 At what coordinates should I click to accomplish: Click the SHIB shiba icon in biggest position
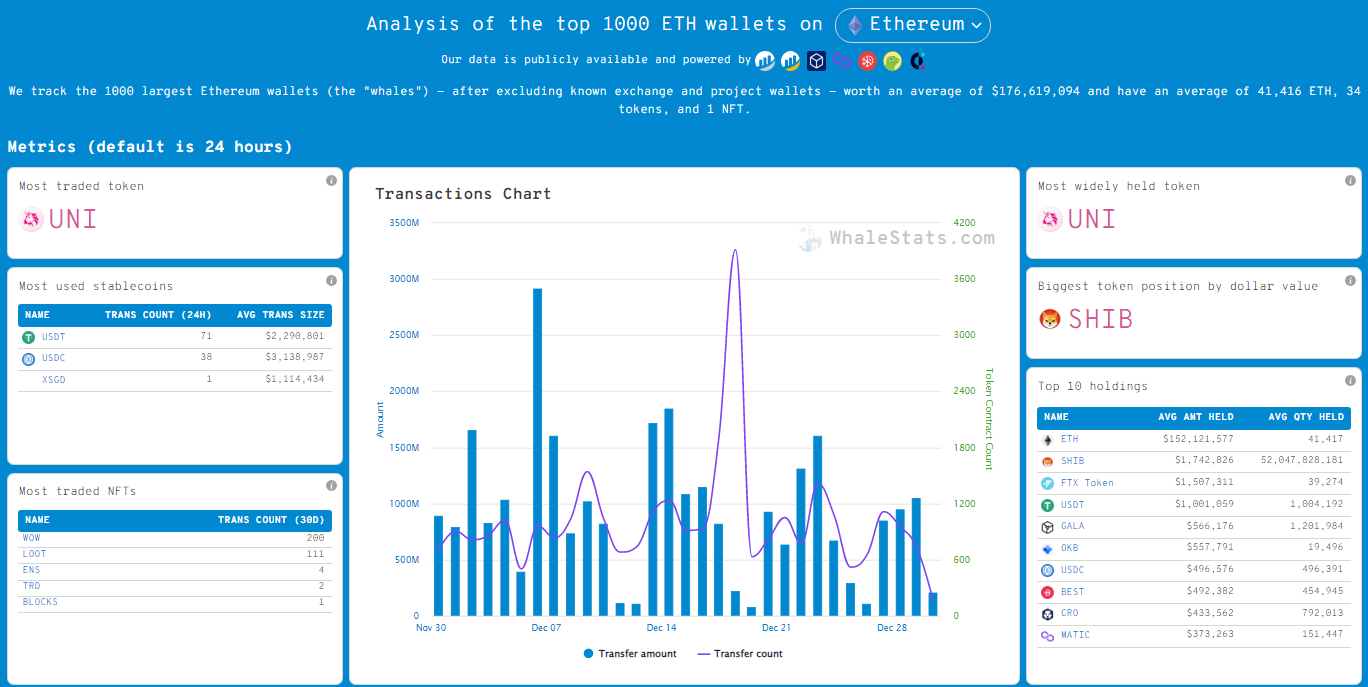click(x=1050, y=319)
